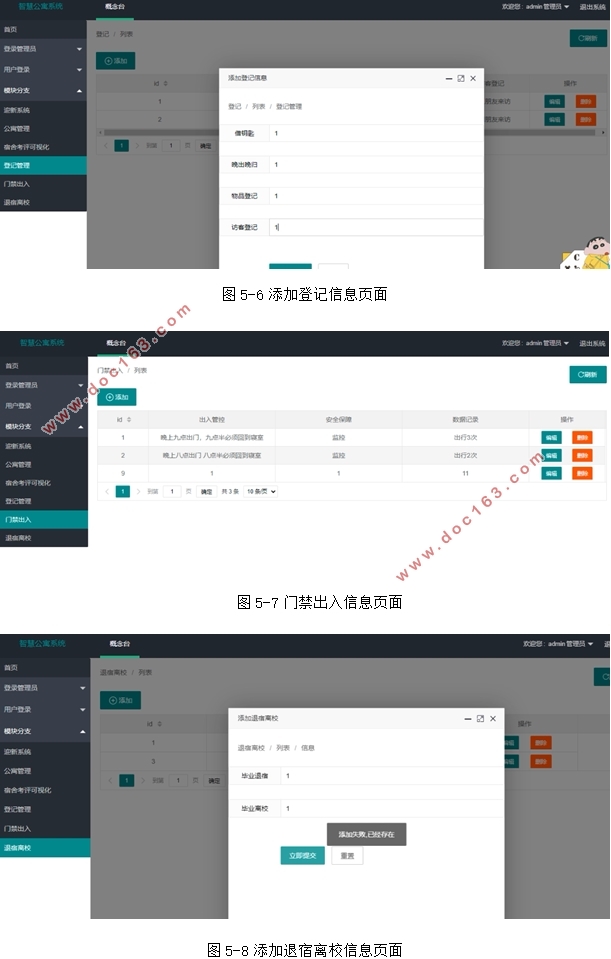Open 宿舍考评可视化 in Figure 5-7 sidebar
This screenshot has height=959, width=611.
tap(44, 483)
